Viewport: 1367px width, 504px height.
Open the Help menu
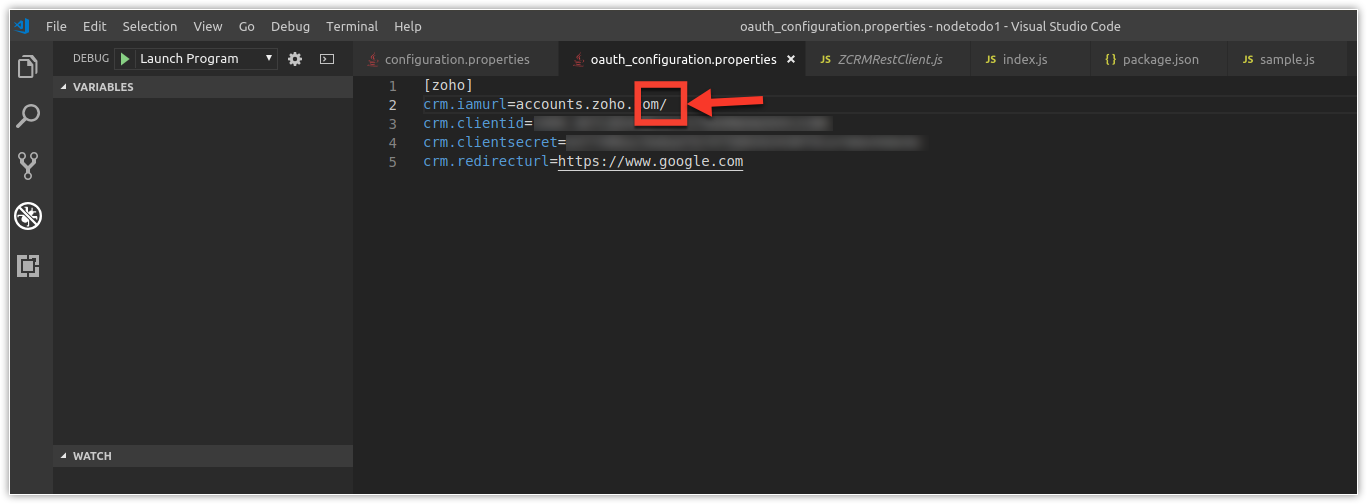click(408, 26)
